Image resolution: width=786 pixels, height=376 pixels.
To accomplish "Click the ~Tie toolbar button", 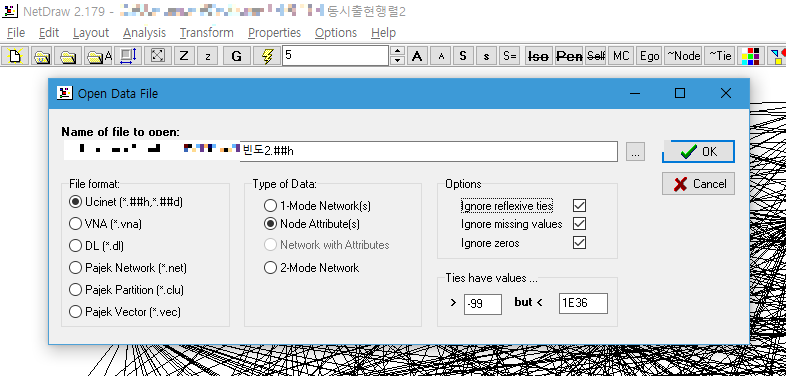I will click(x=720, y=56).
